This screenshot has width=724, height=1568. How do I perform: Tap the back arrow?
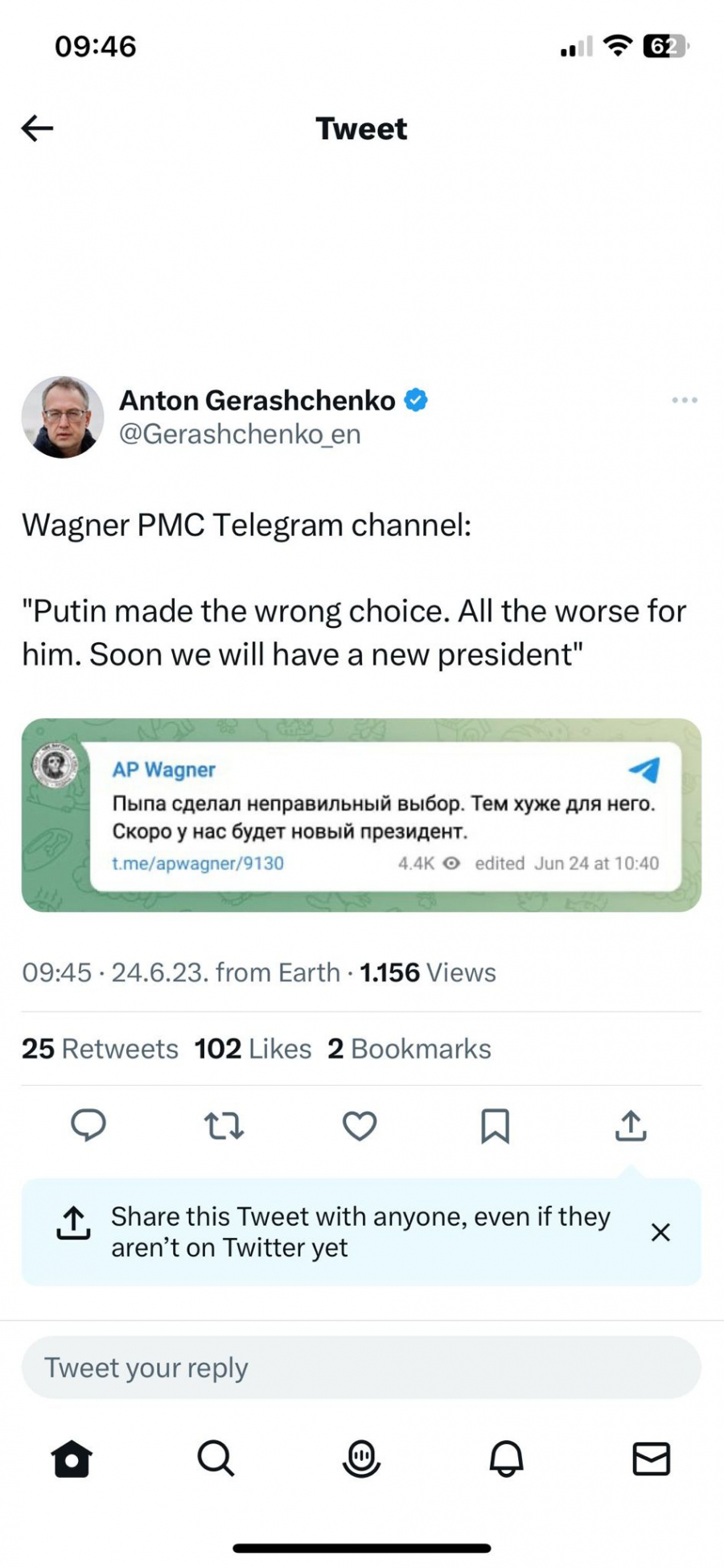(x=37, y=128)
